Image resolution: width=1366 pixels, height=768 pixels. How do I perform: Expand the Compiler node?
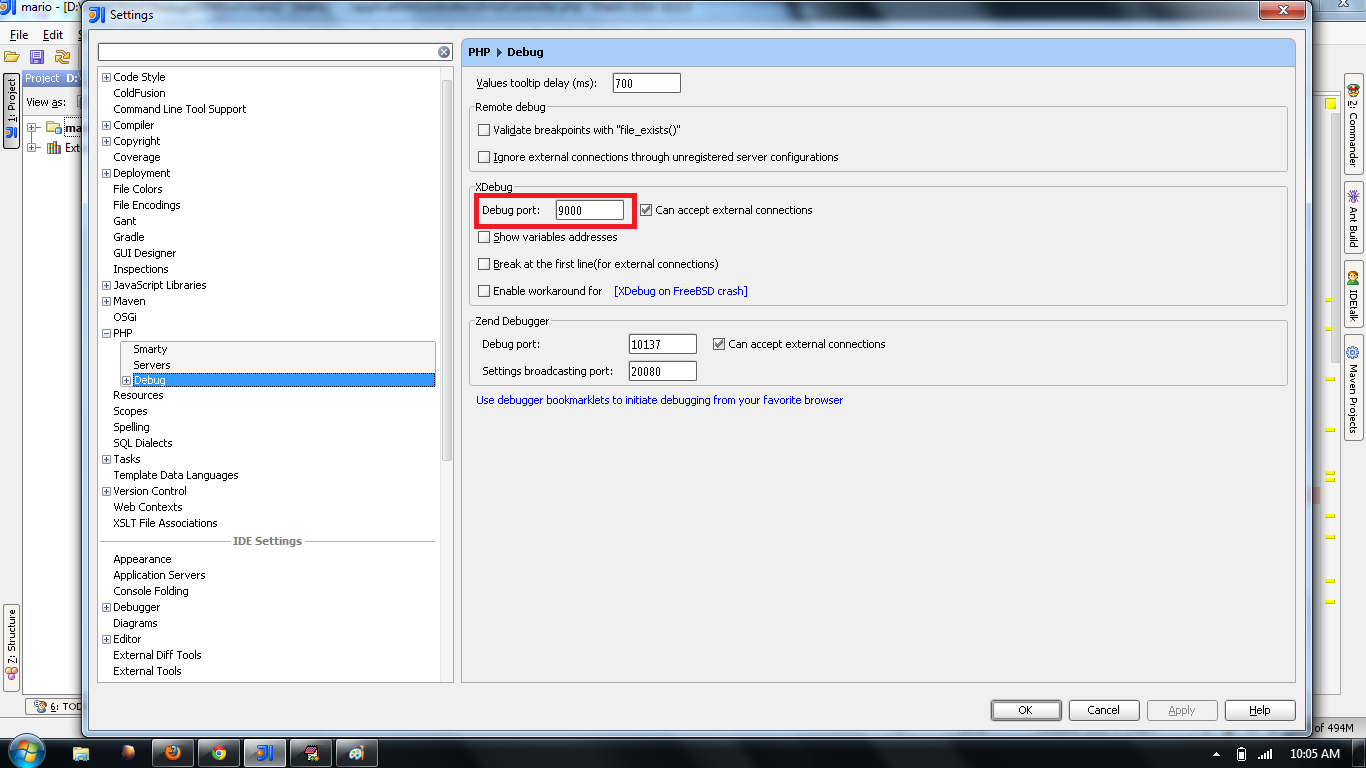click(x=106, y=125)
